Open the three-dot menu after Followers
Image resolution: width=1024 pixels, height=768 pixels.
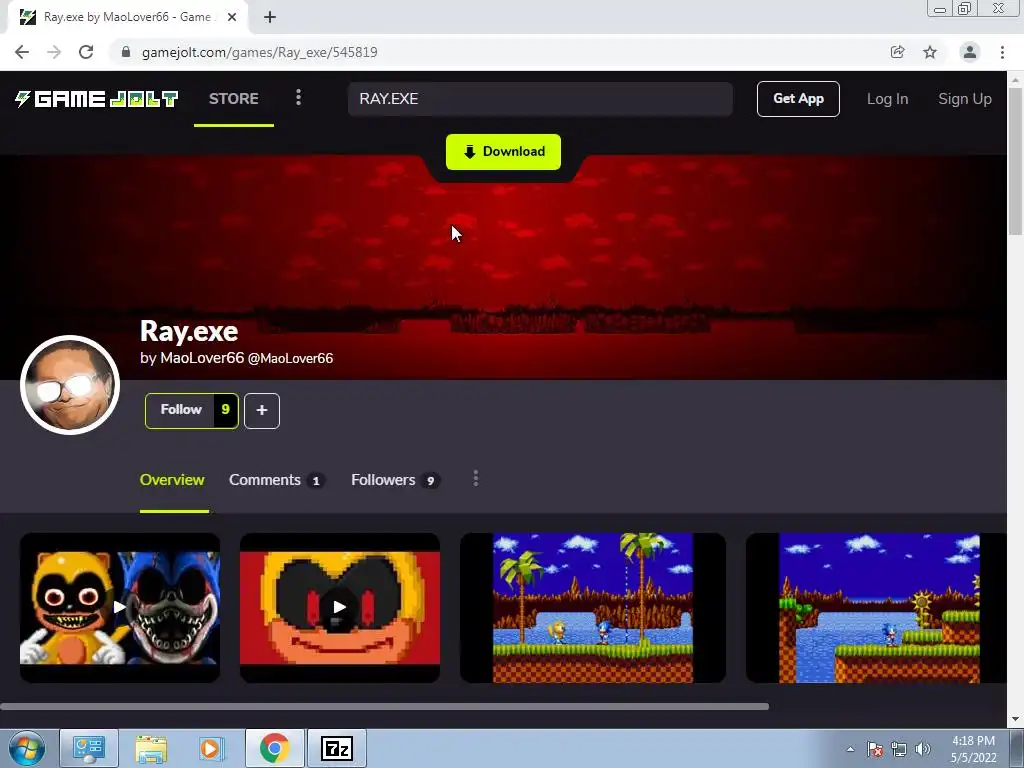[x=475, y=479]
